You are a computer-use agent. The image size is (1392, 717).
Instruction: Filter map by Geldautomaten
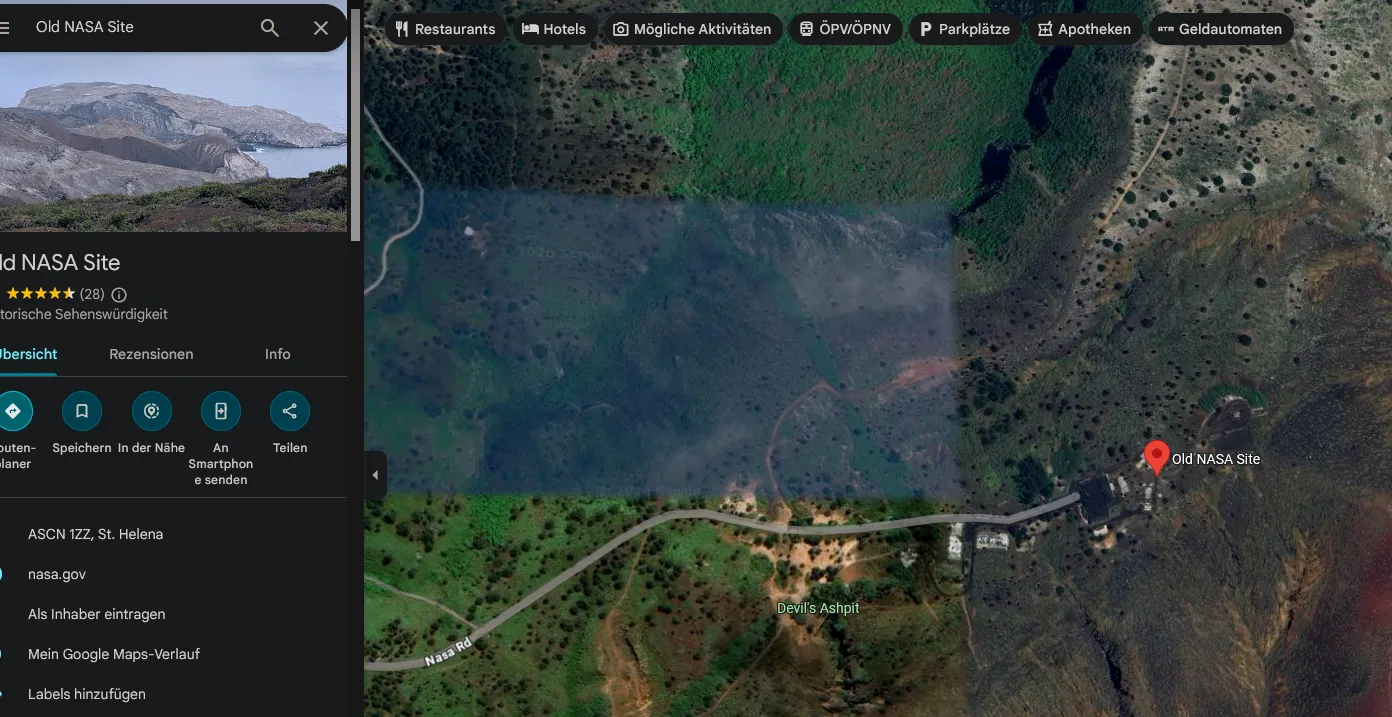[1220, 29]
